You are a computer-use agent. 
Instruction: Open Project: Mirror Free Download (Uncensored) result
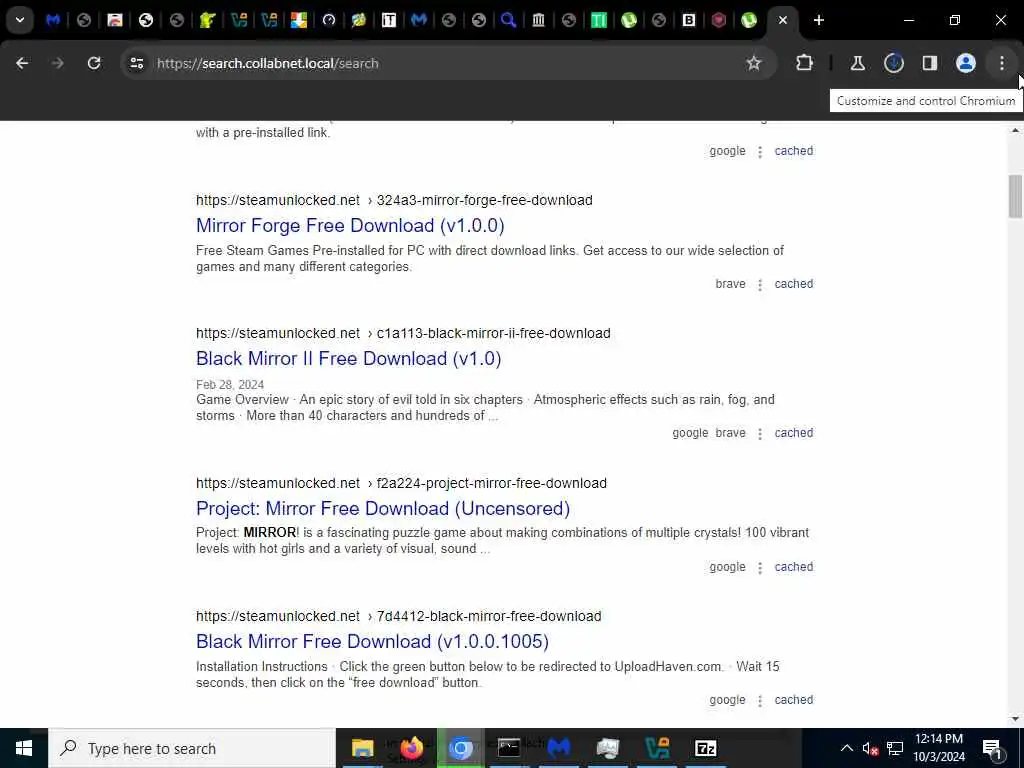point(383,508)
